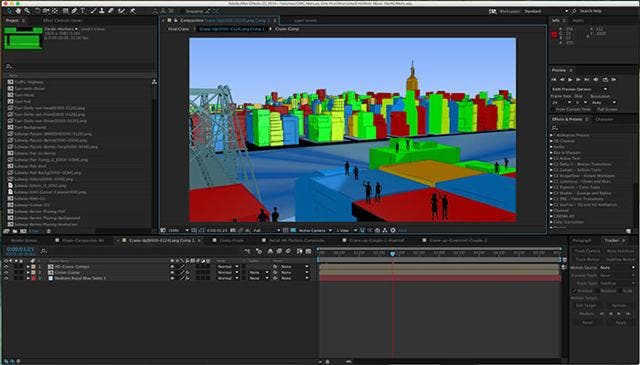This screenshot has width=640, height=365.
Task: Click Medium Royal Blue Solid red label swatch
Action: tap(33, 278)
